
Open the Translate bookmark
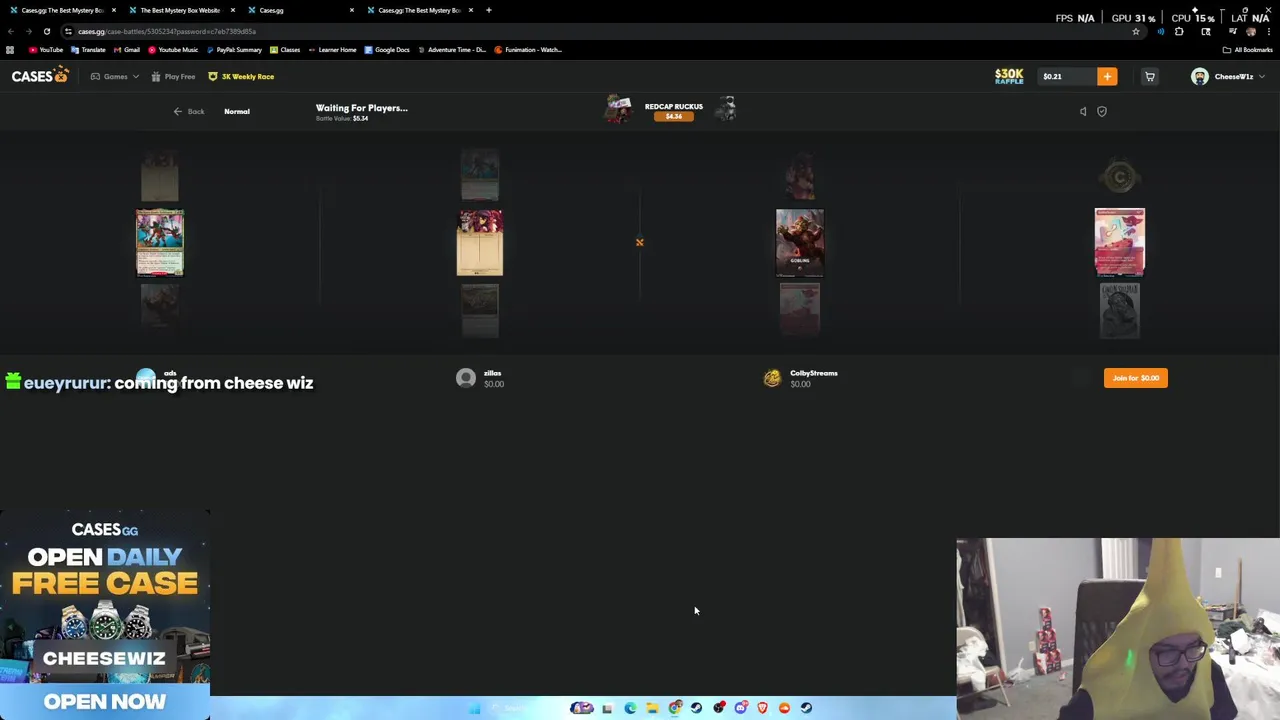(x=88, y=50)
